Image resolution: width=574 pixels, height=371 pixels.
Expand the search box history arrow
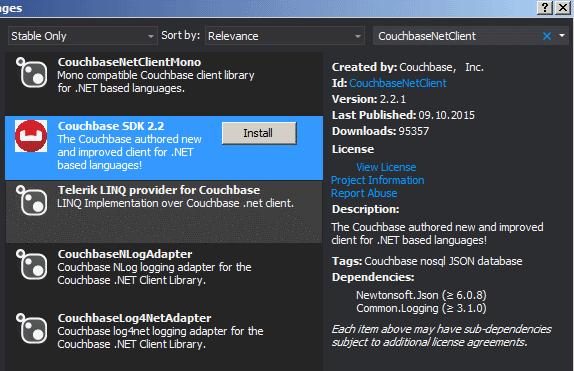coord(562,36)
